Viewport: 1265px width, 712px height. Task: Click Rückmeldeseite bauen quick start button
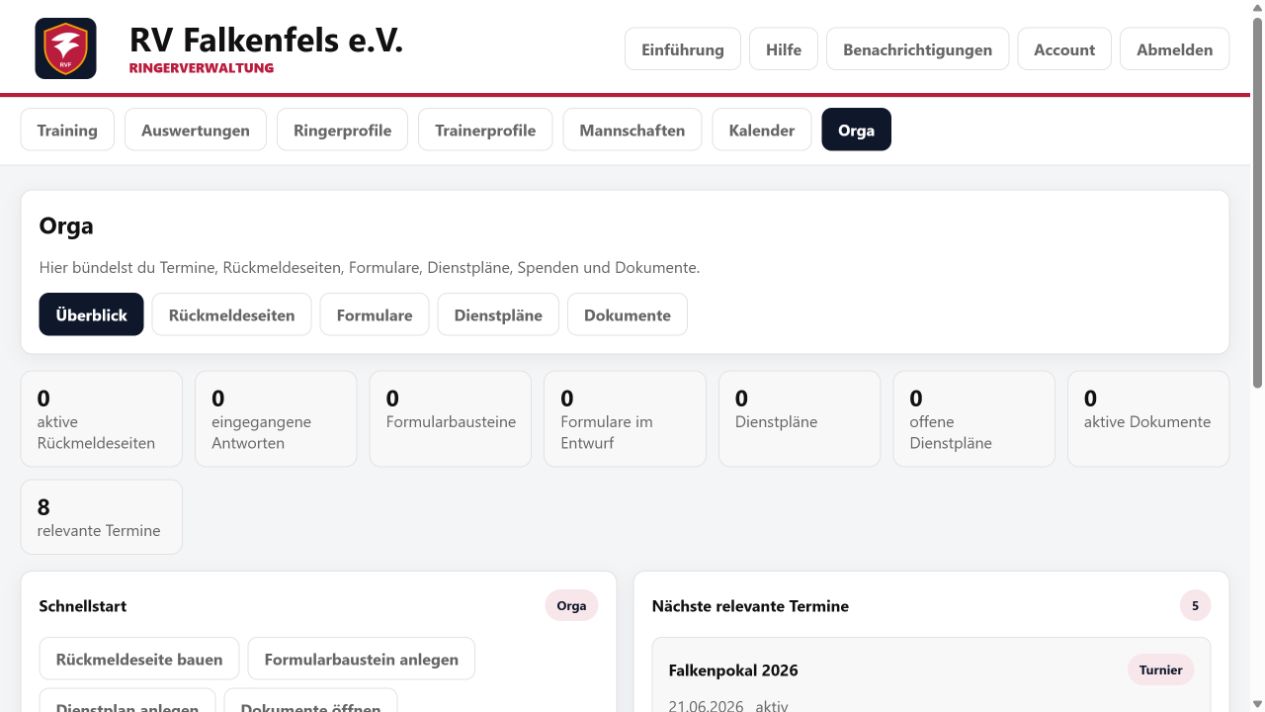[139, 659]
